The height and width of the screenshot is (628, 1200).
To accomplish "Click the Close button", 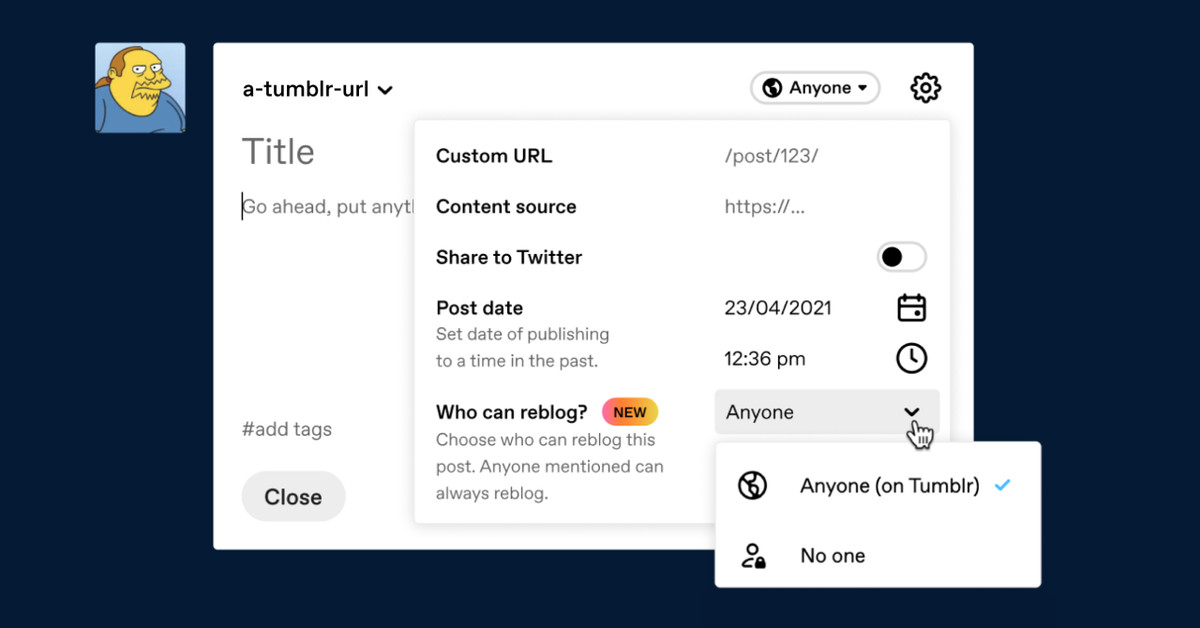I will point(293,497).
